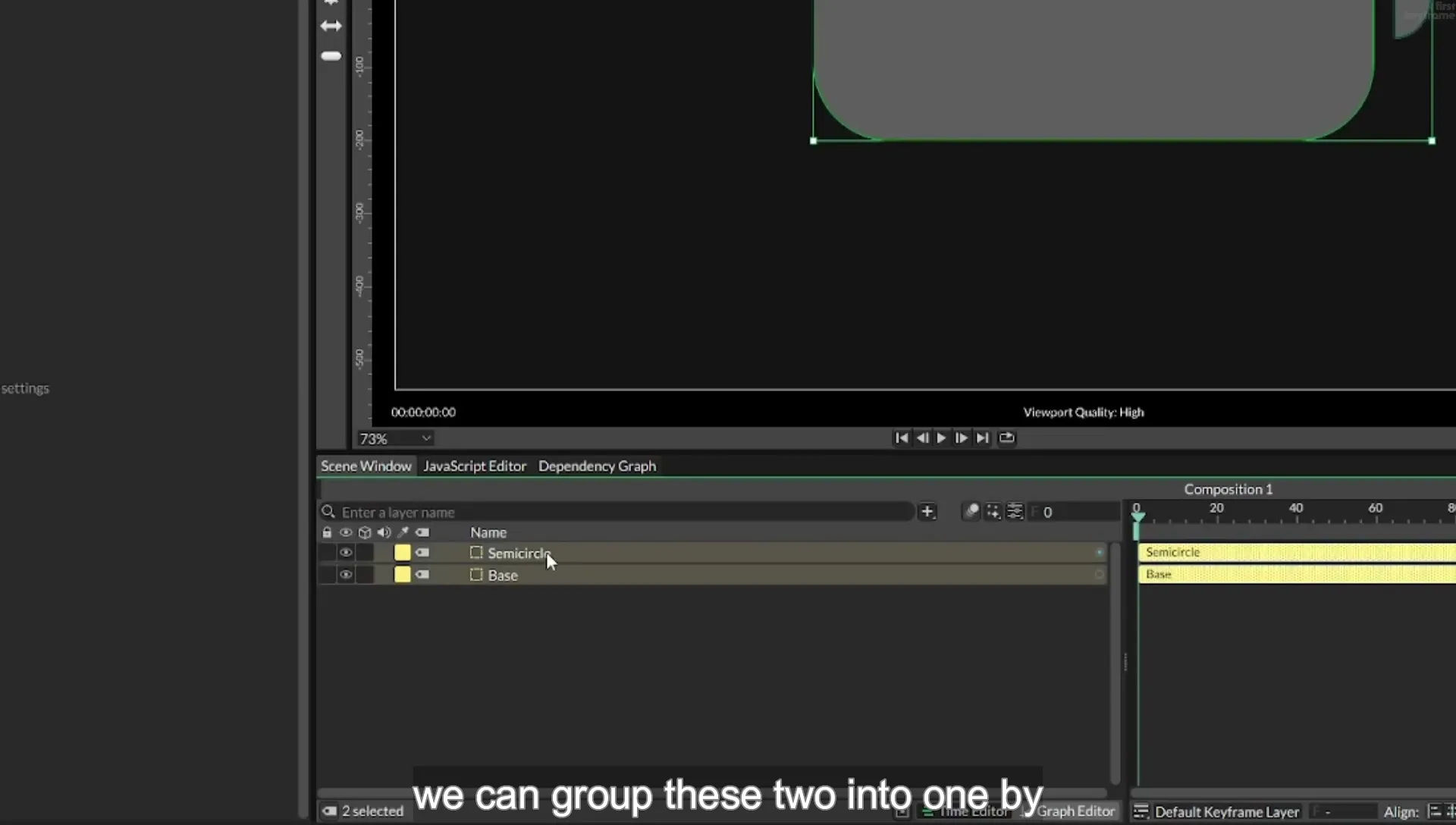Click the bottom-right selection handle of the shape
The height and width of the screenshot is (825, 1456).
pos(1432,141)
